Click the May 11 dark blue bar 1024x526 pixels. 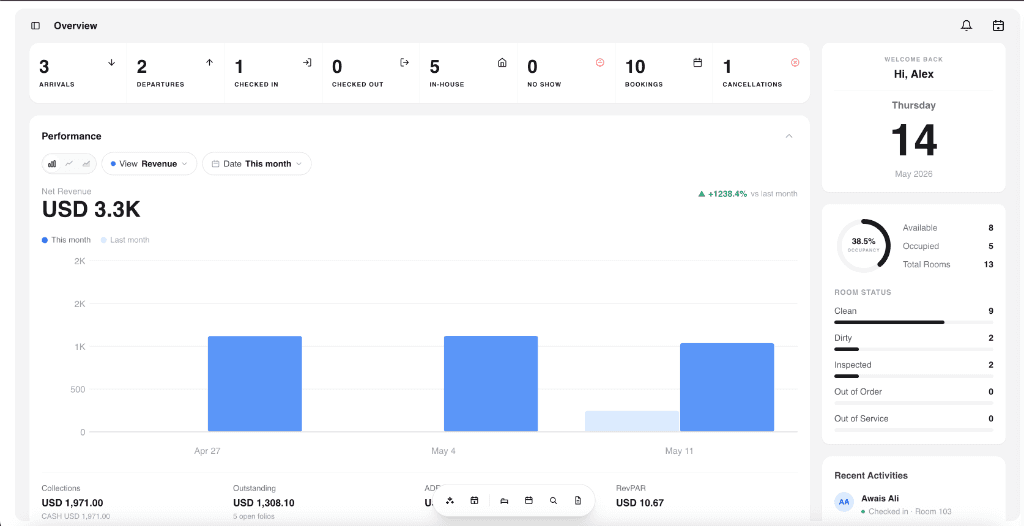click(727, 387)
